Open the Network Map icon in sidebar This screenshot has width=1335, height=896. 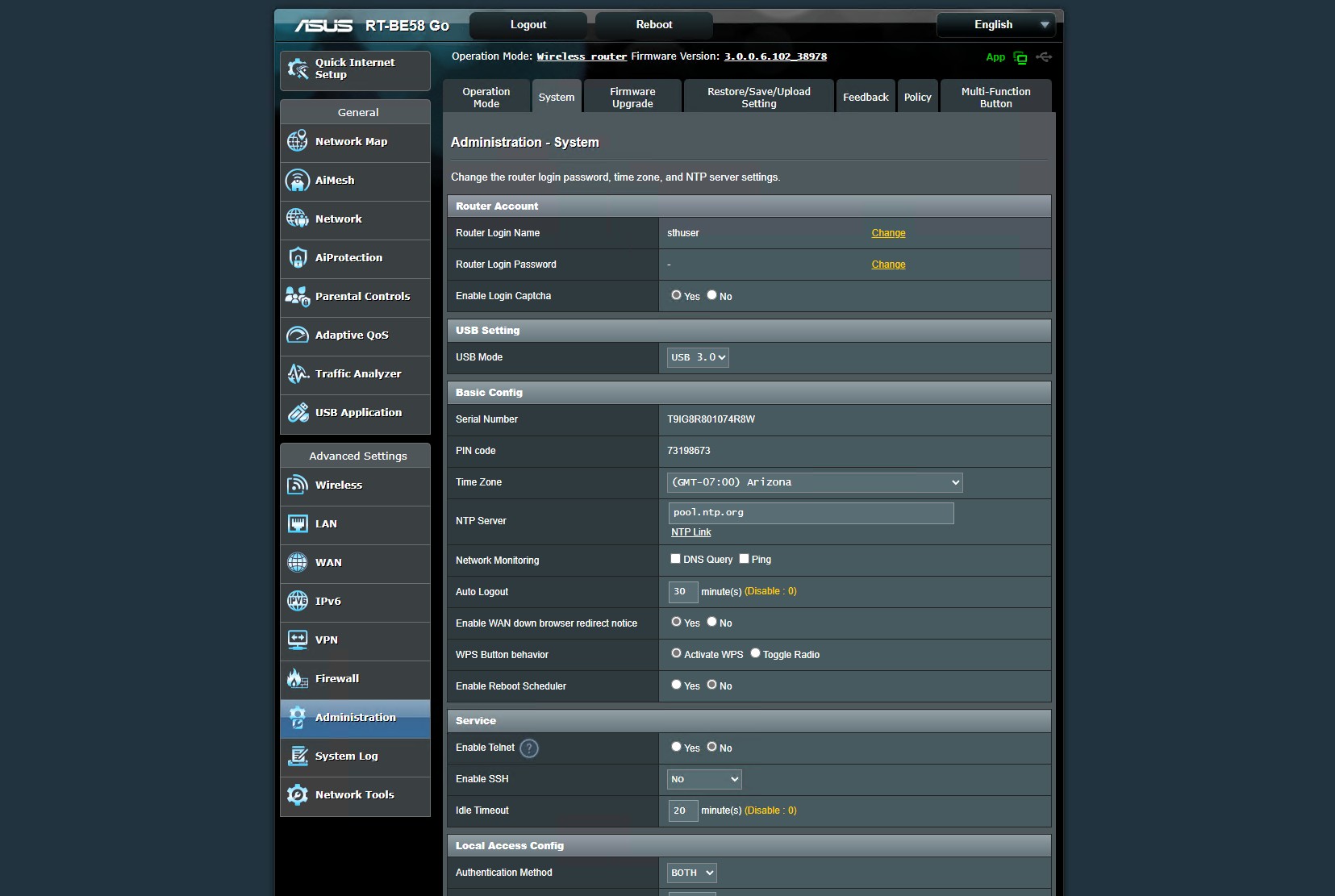(x=298, y=142)
